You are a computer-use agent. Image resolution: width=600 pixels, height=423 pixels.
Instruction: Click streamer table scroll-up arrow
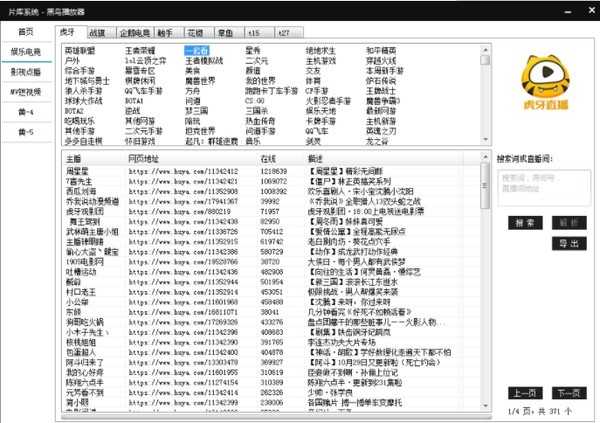pyautogui.click(x=485, y=157)
